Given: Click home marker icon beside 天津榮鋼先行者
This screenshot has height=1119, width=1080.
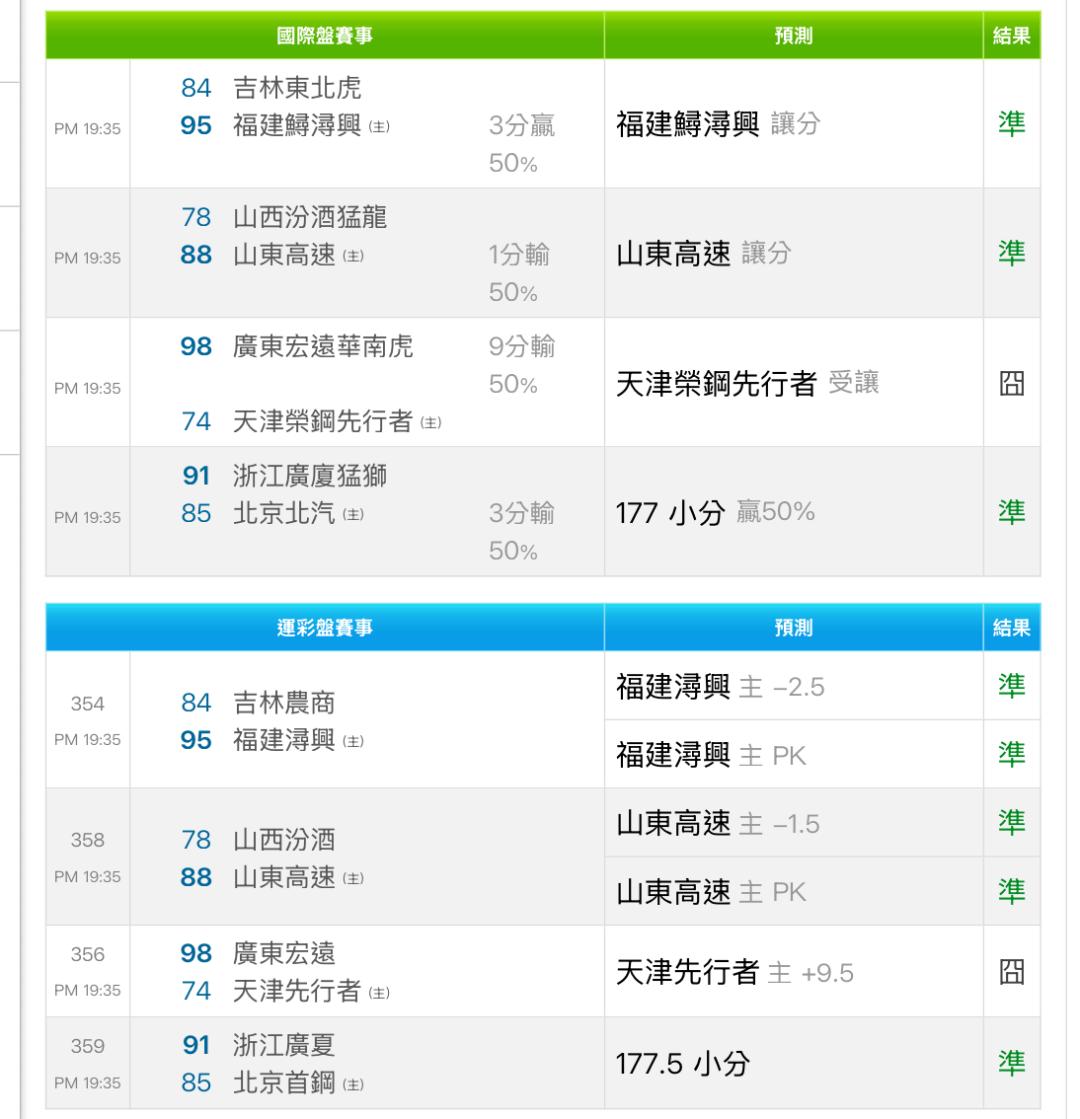Looking at the screenshot, I should tap(433, 423).
